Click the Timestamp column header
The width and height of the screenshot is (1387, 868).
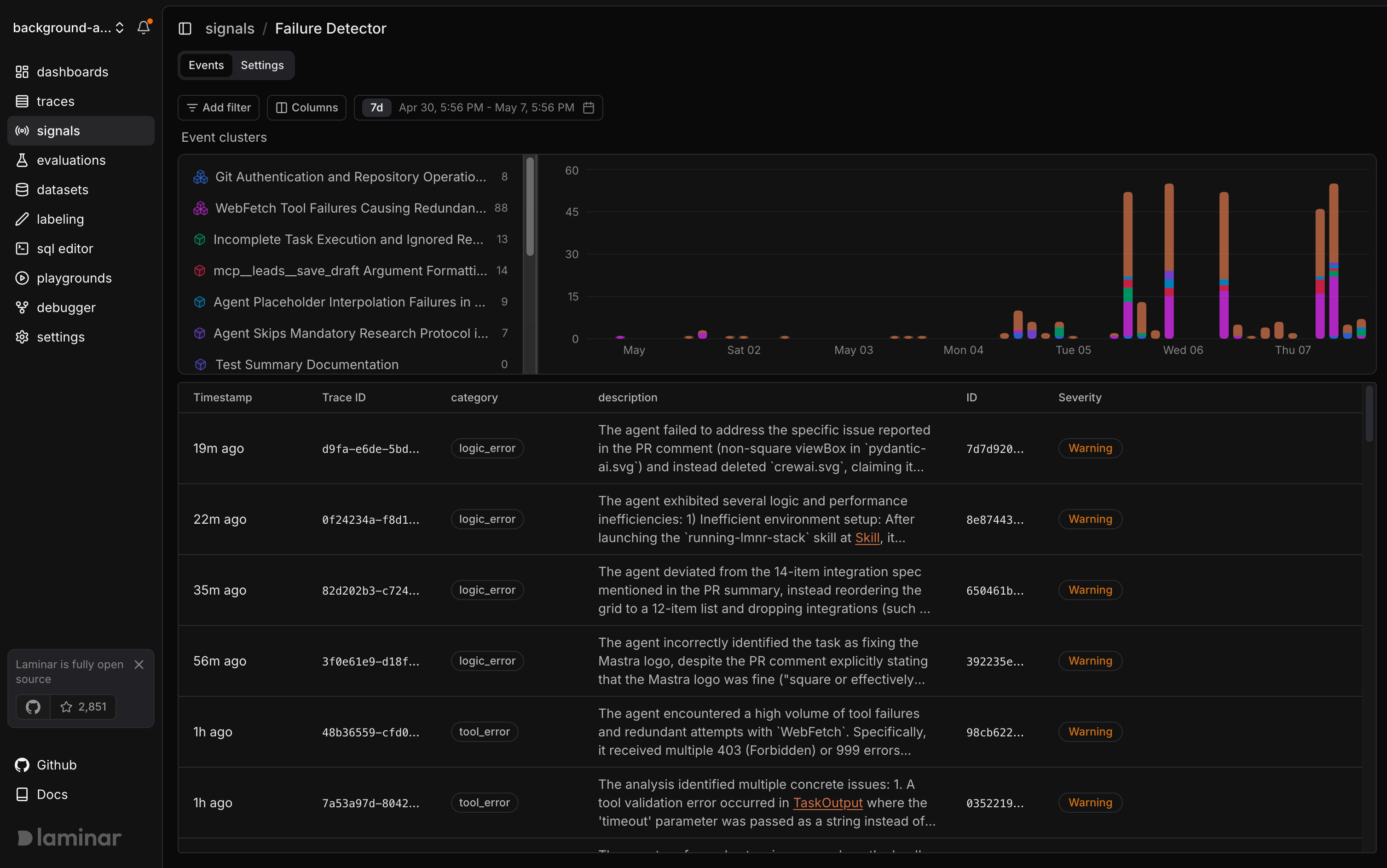(x=223, y=397)
